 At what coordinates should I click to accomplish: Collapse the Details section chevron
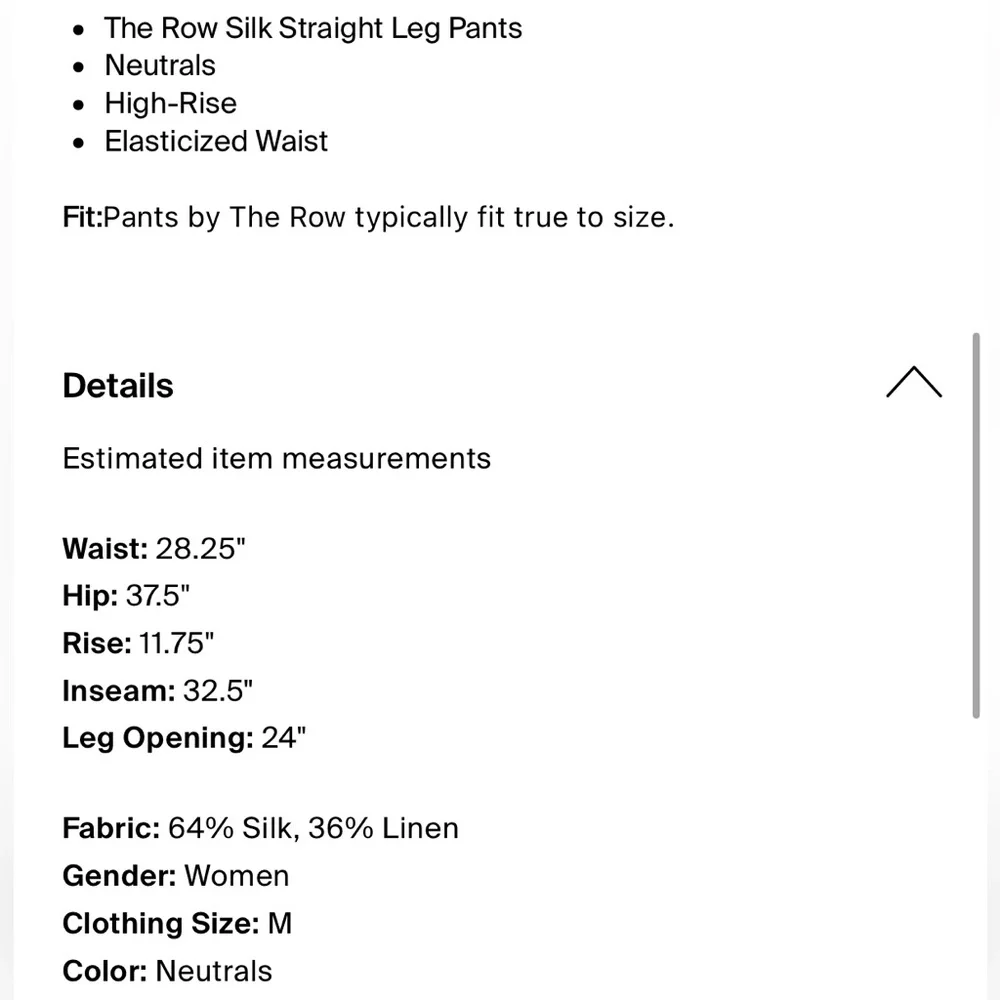click(913, 384)
